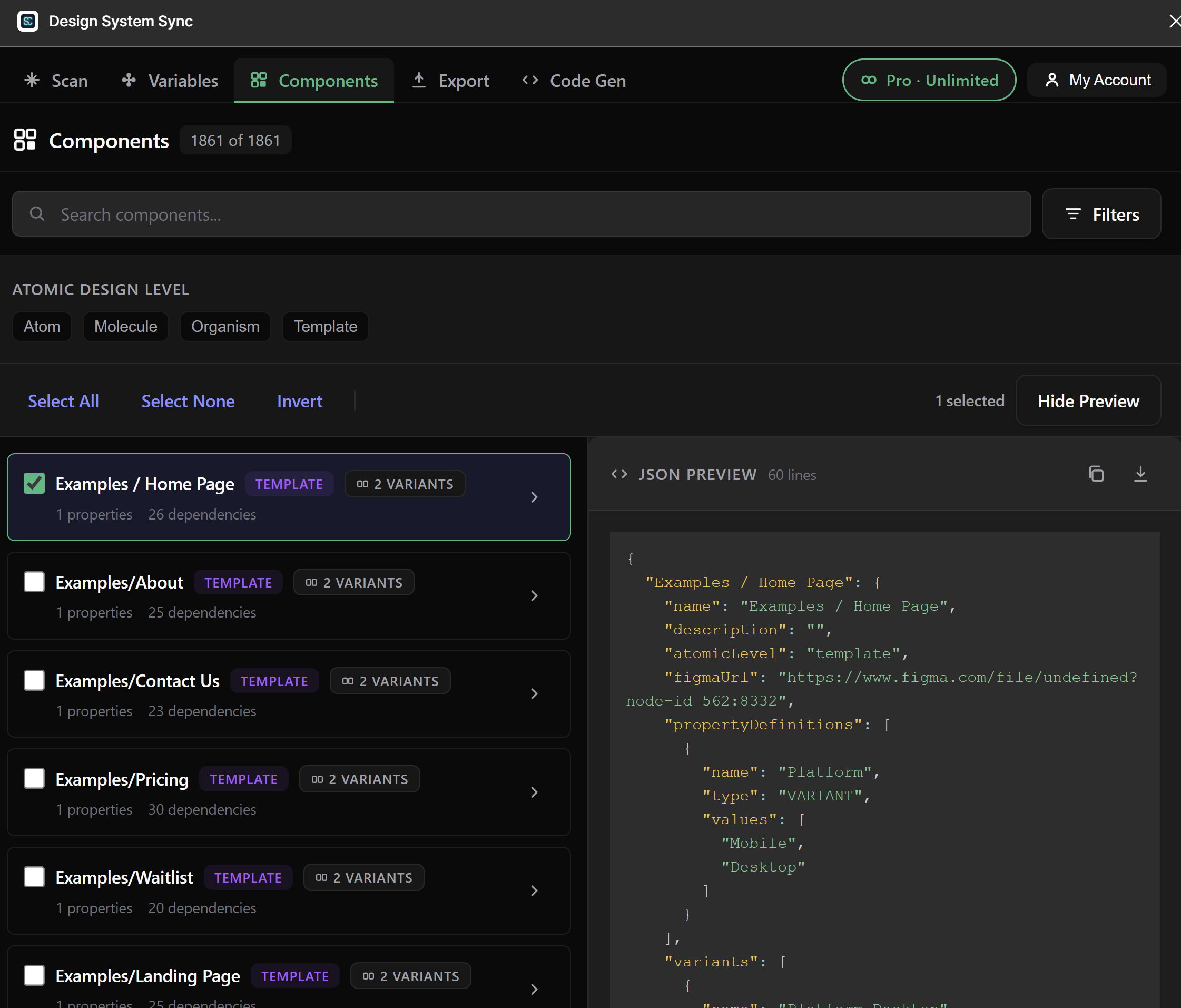This screenshot has width=1181, height=1008.
Task: Switch to the Code Gen tab
Action: (x=574, y=81)
